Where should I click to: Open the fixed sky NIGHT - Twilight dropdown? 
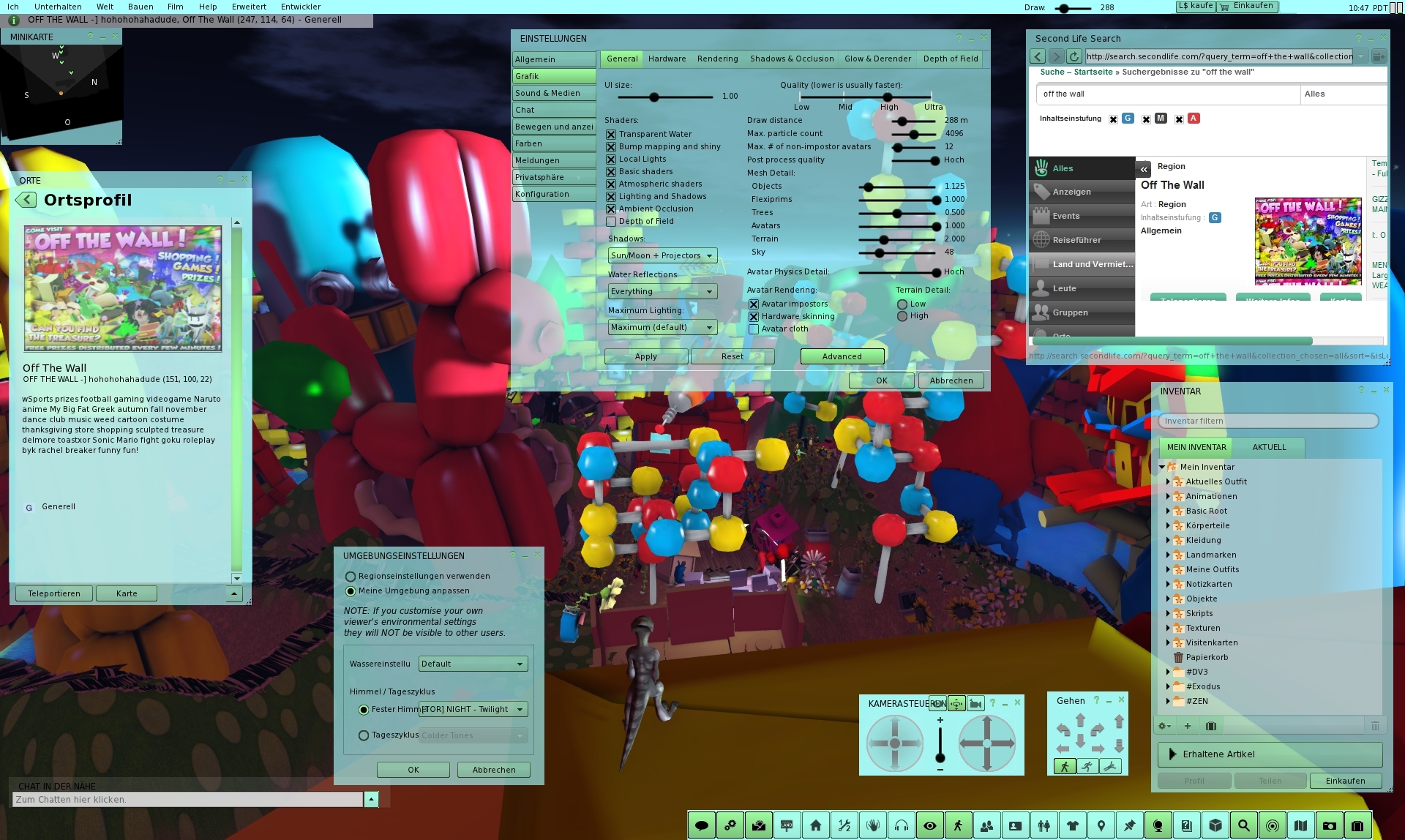[x=473, y=709]
